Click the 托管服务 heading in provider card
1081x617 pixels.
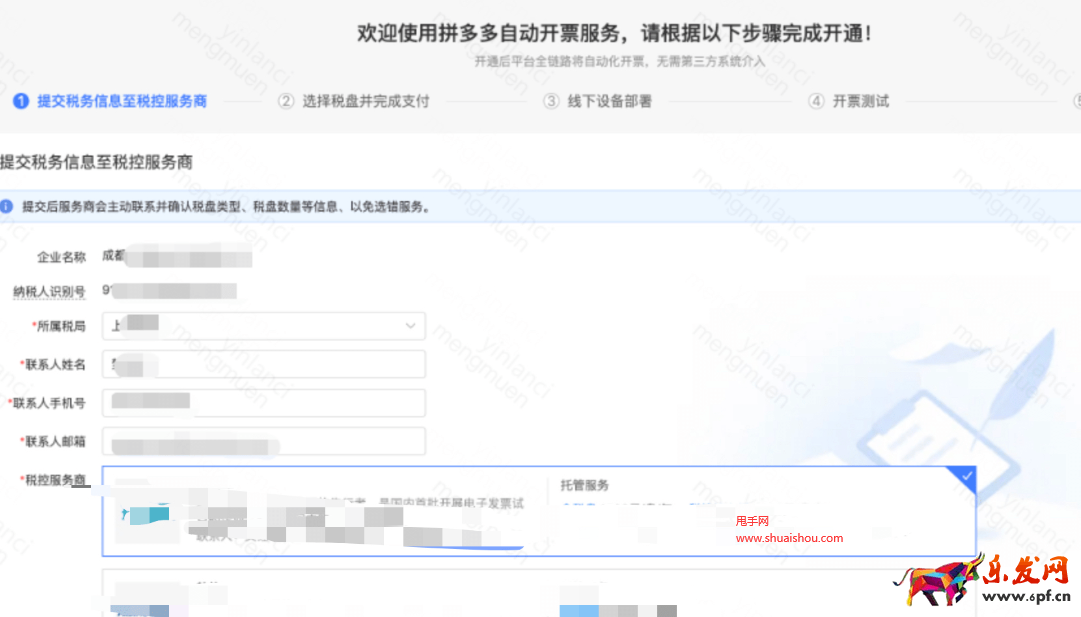tap(585, 485)
